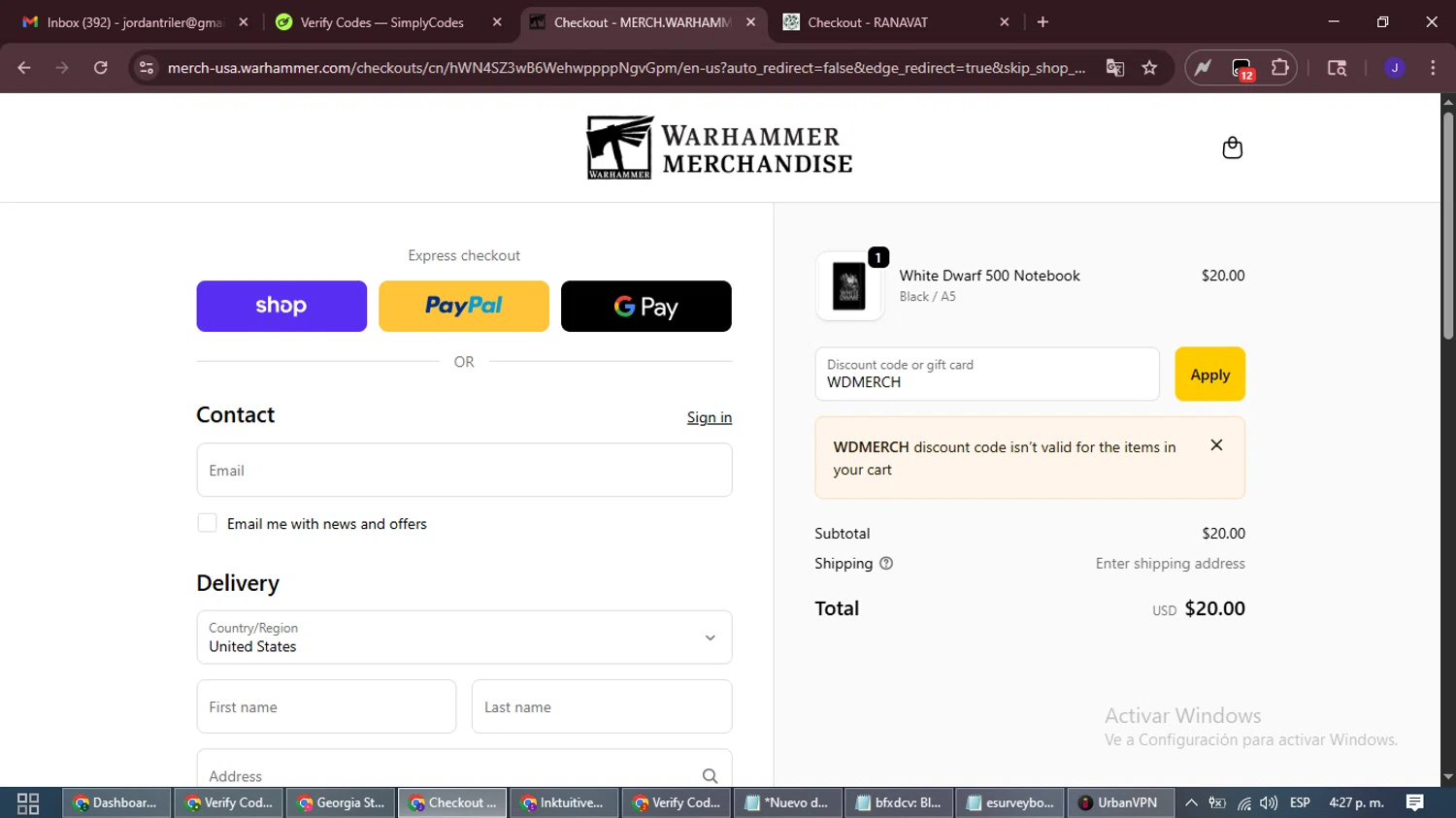Open the Chrome profile avatar J

click(1395, 68)
